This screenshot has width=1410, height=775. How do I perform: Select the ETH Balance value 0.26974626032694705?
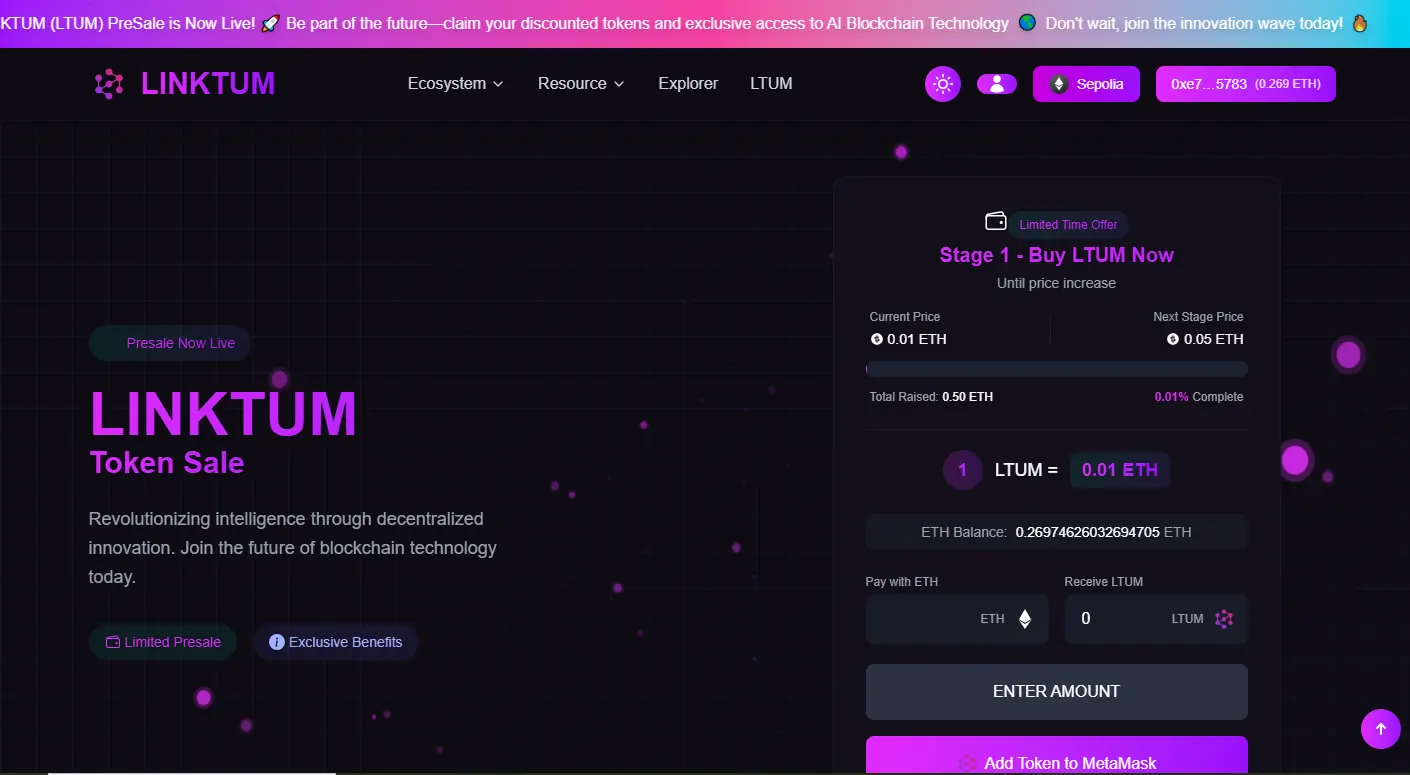pyautogui.click(x=1088, y=532)
